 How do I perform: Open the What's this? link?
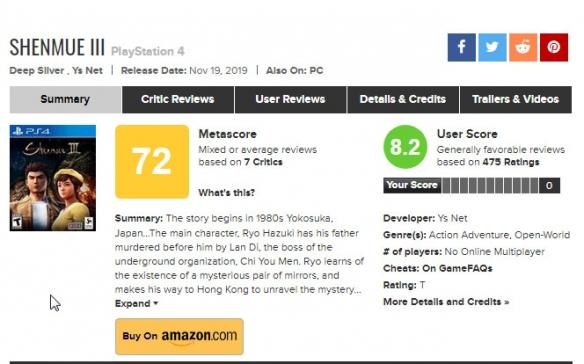(x=226, y=193)
